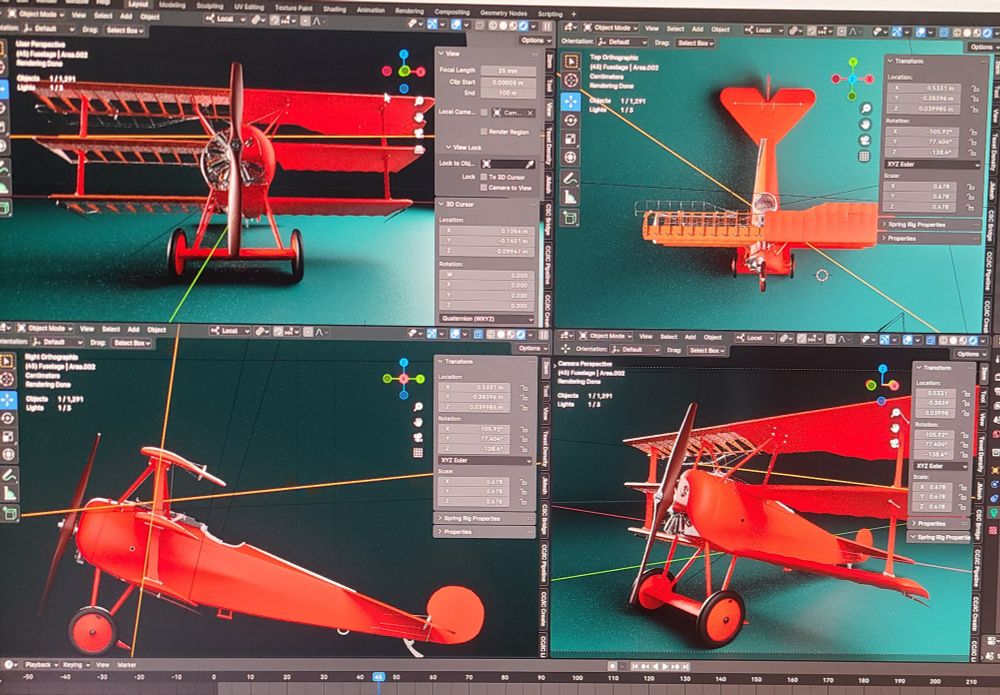This screenshot has width=1000, height=695.
Task: Switch to the Sculpting workspace tab
Action: pos(210,6)
